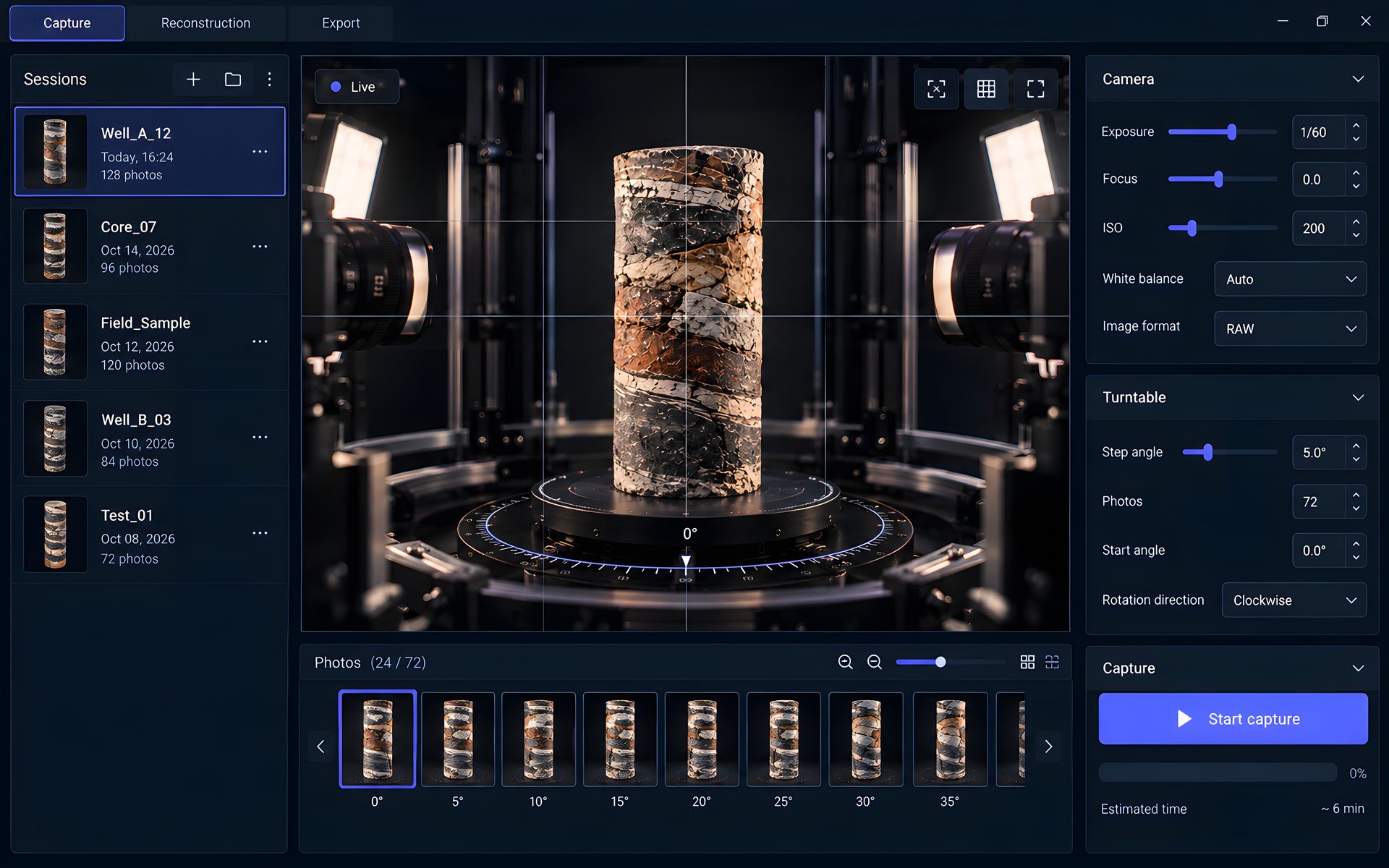Zoom in on photo thumbnails
This screenshot has height=868, width=1389.
845,662
